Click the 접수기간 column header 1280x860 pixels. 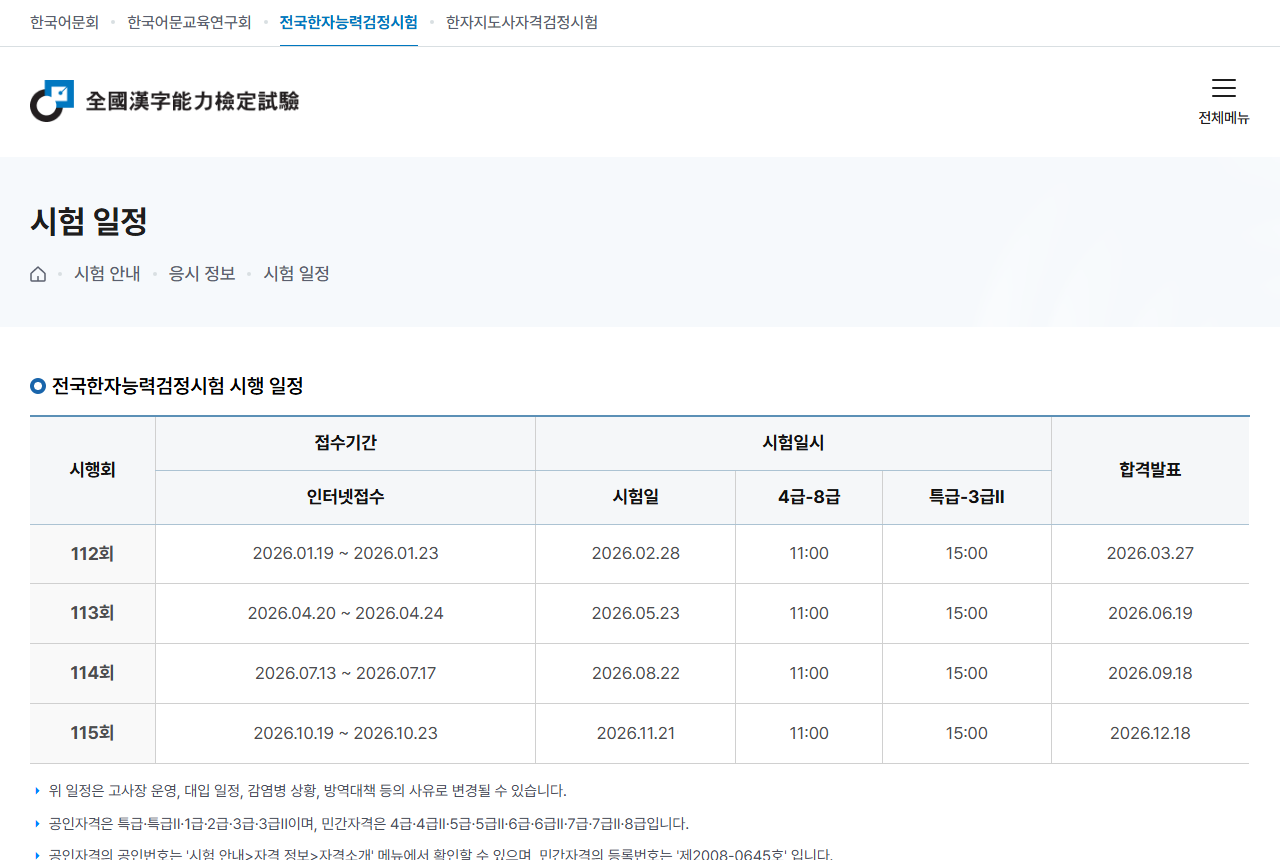(346, 443)
